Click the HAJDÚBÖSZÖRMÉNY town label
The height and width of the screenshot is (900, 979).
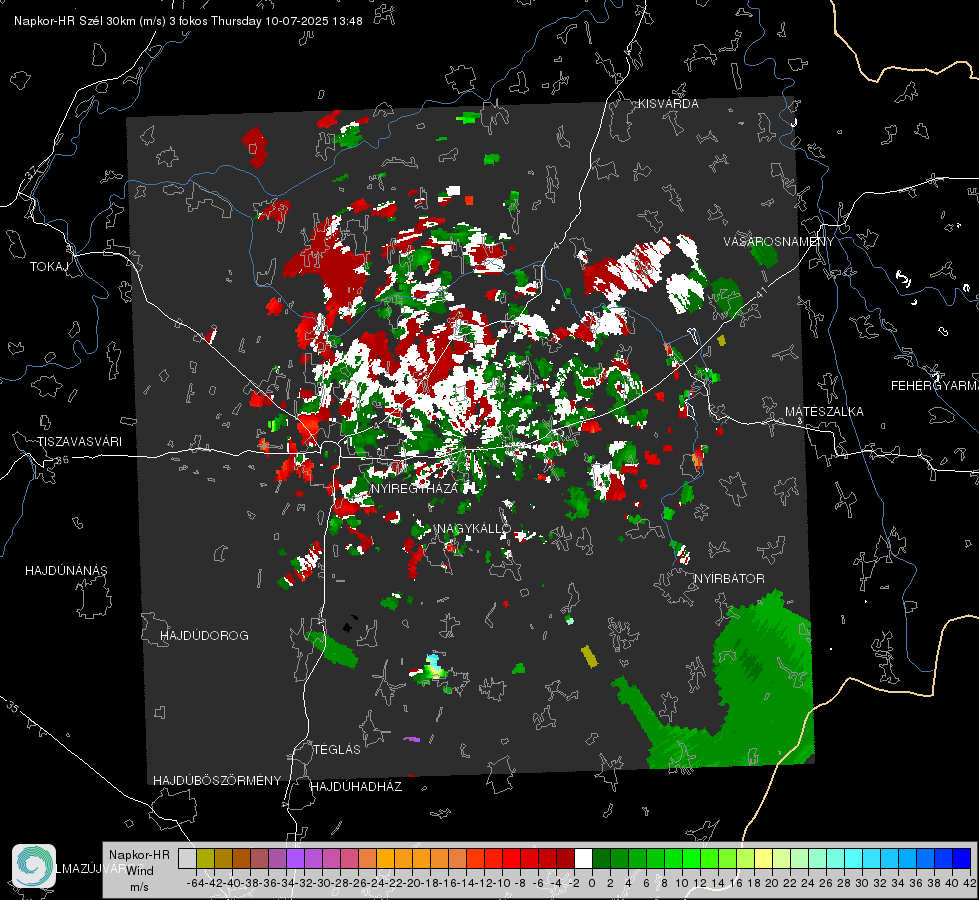click(217, 781)
